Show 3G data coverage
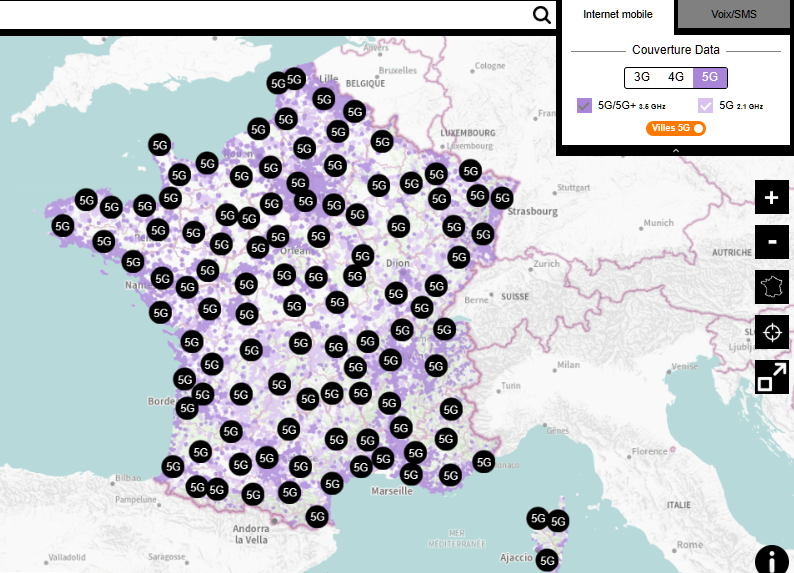This screenshot has width=794, height=573. pyautogui.click(x=642, y=77)
